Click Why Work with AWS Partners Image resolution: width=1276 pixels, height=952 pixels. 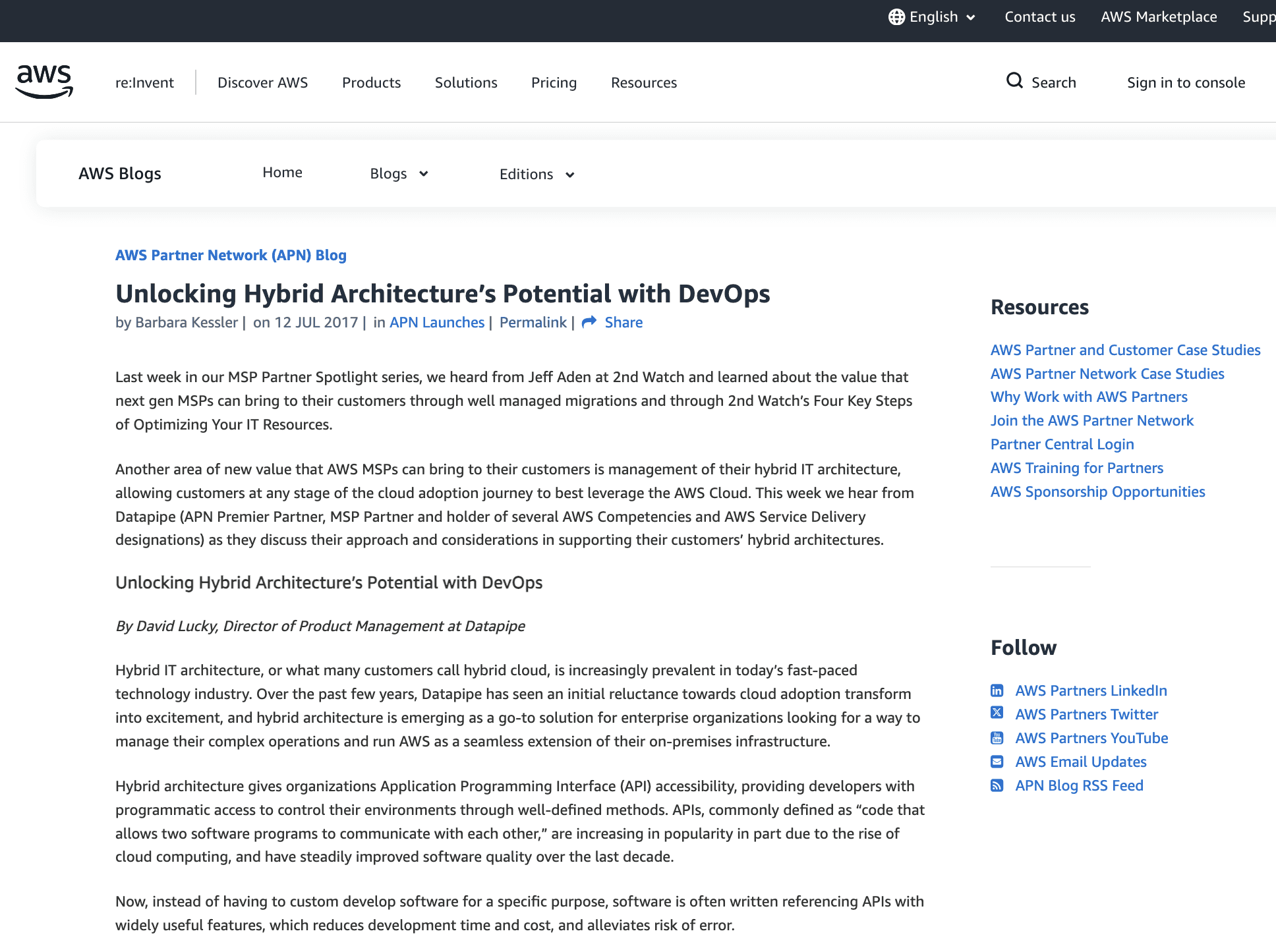click(x=1089, y=397)
